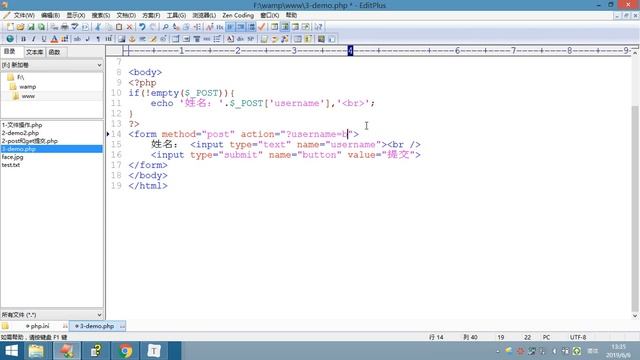640x360 pixels.
Task: Click the Windows Start button
Action: 11,351
